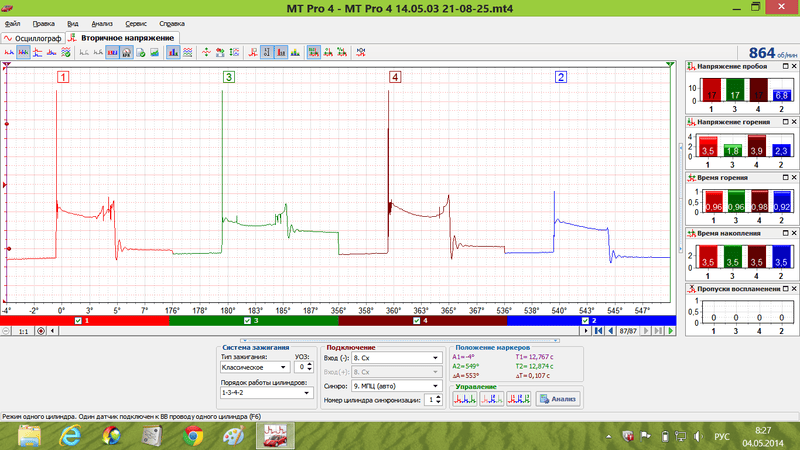The image size is (800, 450).
Task: Click the first waveform control button in Управление
Action: 464,399
